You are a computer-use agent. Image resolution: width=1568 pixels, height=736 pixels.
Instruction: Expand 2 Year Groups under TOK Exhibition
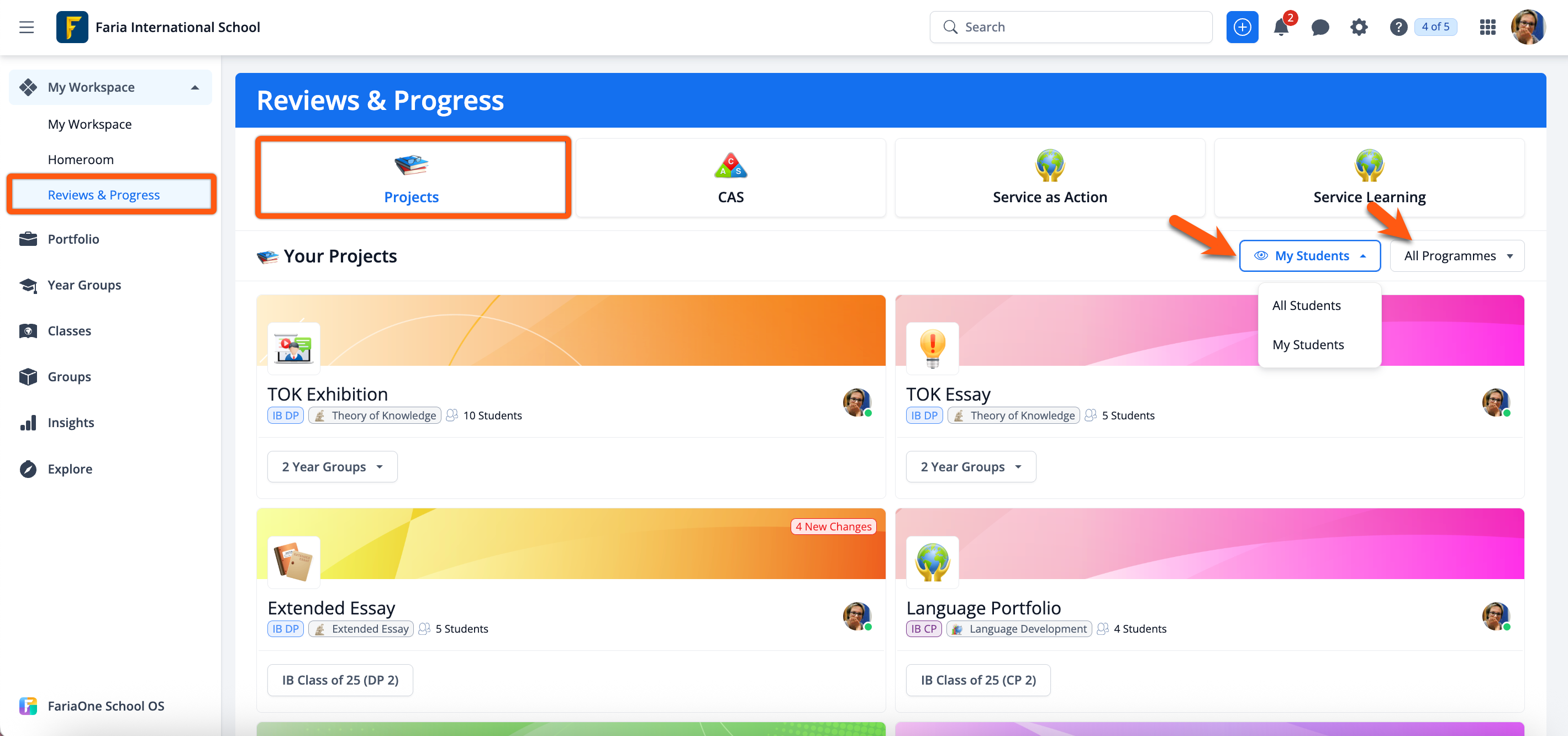point(333,467)
